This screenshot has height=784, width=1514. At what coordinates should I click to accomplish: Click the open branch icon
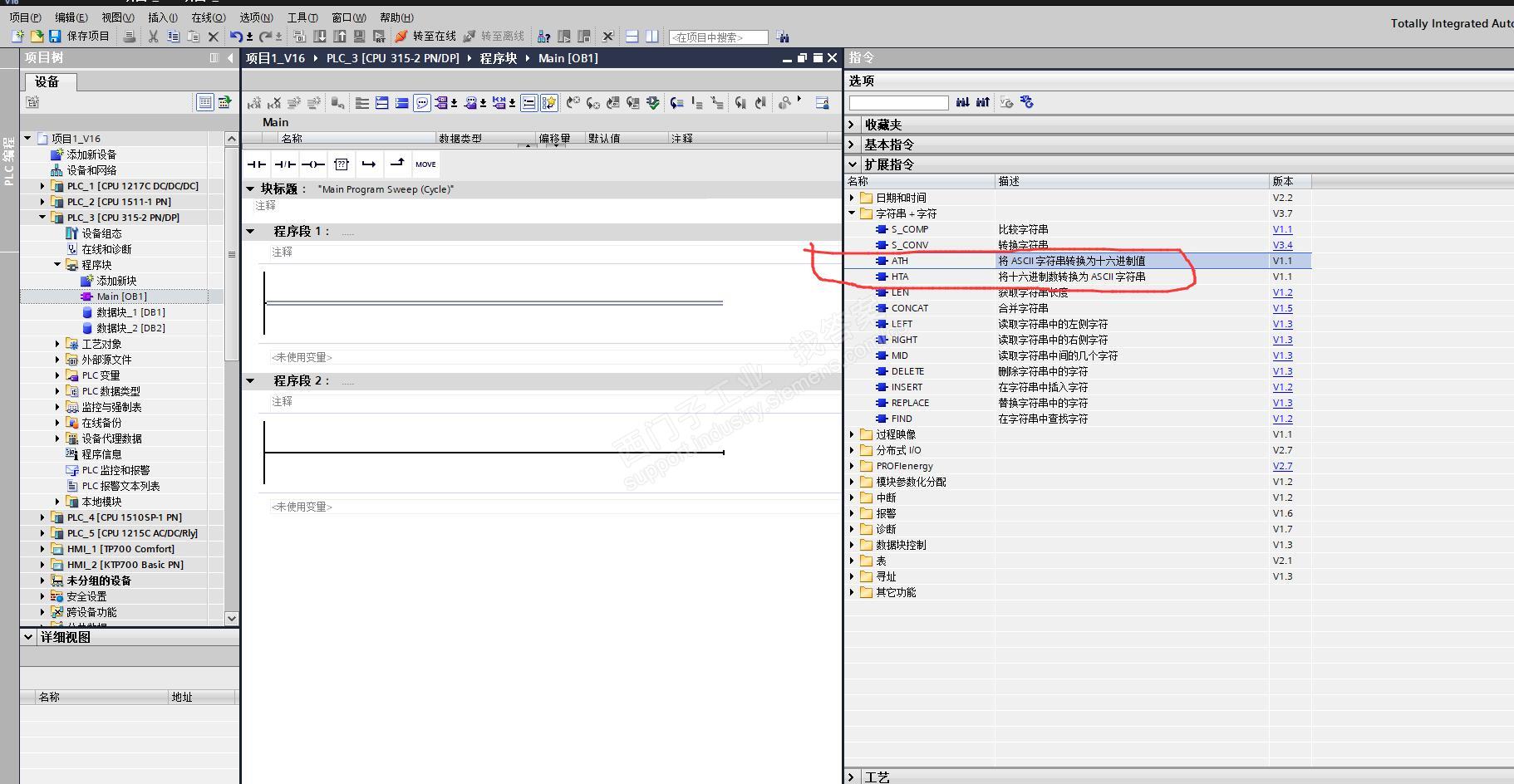[369, 164]
